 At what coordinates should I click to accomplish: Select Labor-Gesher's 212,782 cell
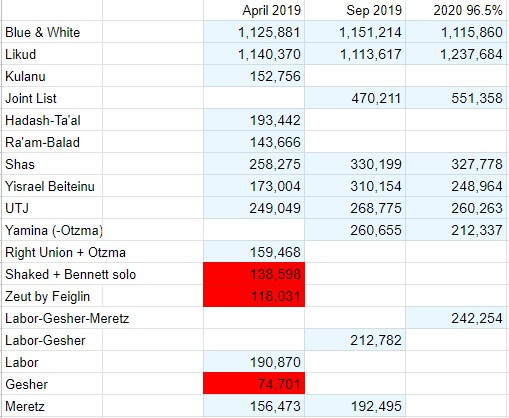click(355, 340)
